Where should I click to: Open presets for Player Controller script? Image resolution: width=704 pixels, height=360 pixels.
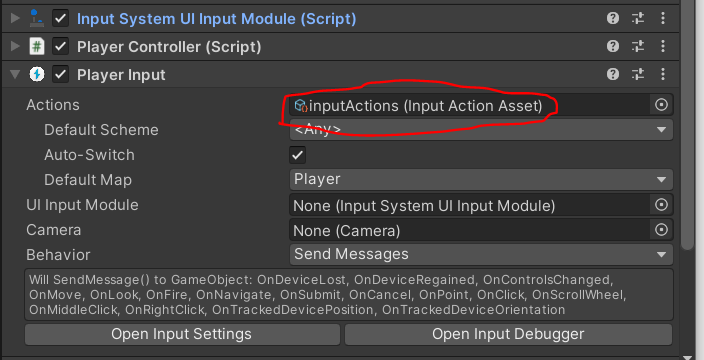tap(638, 46)
